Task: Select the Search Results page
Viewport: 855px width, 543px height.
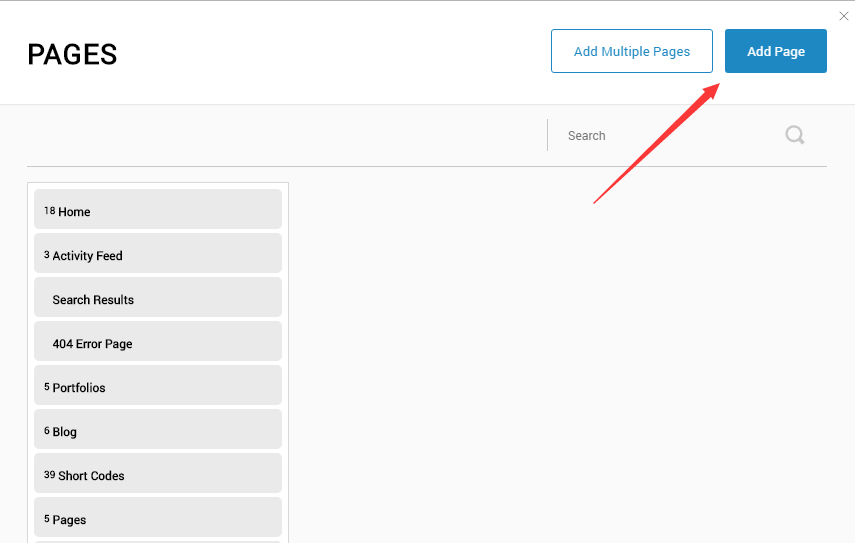Action: [x=158, y=299]
